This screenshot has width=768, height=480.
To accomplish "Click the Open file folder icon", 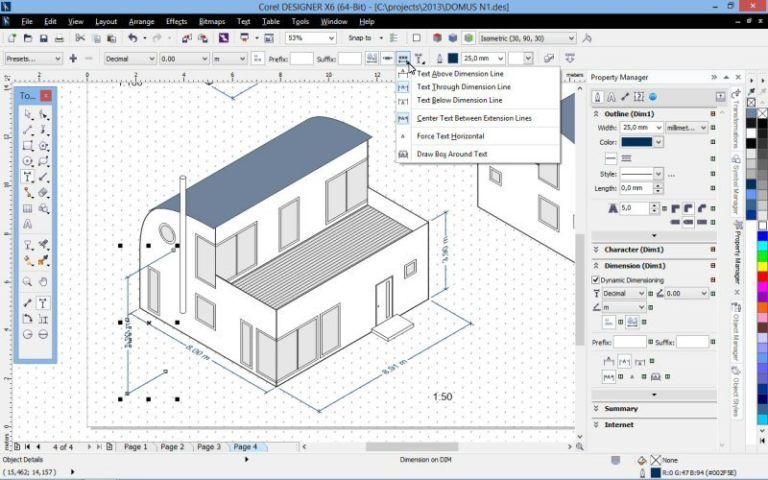I will coord(27,38).
